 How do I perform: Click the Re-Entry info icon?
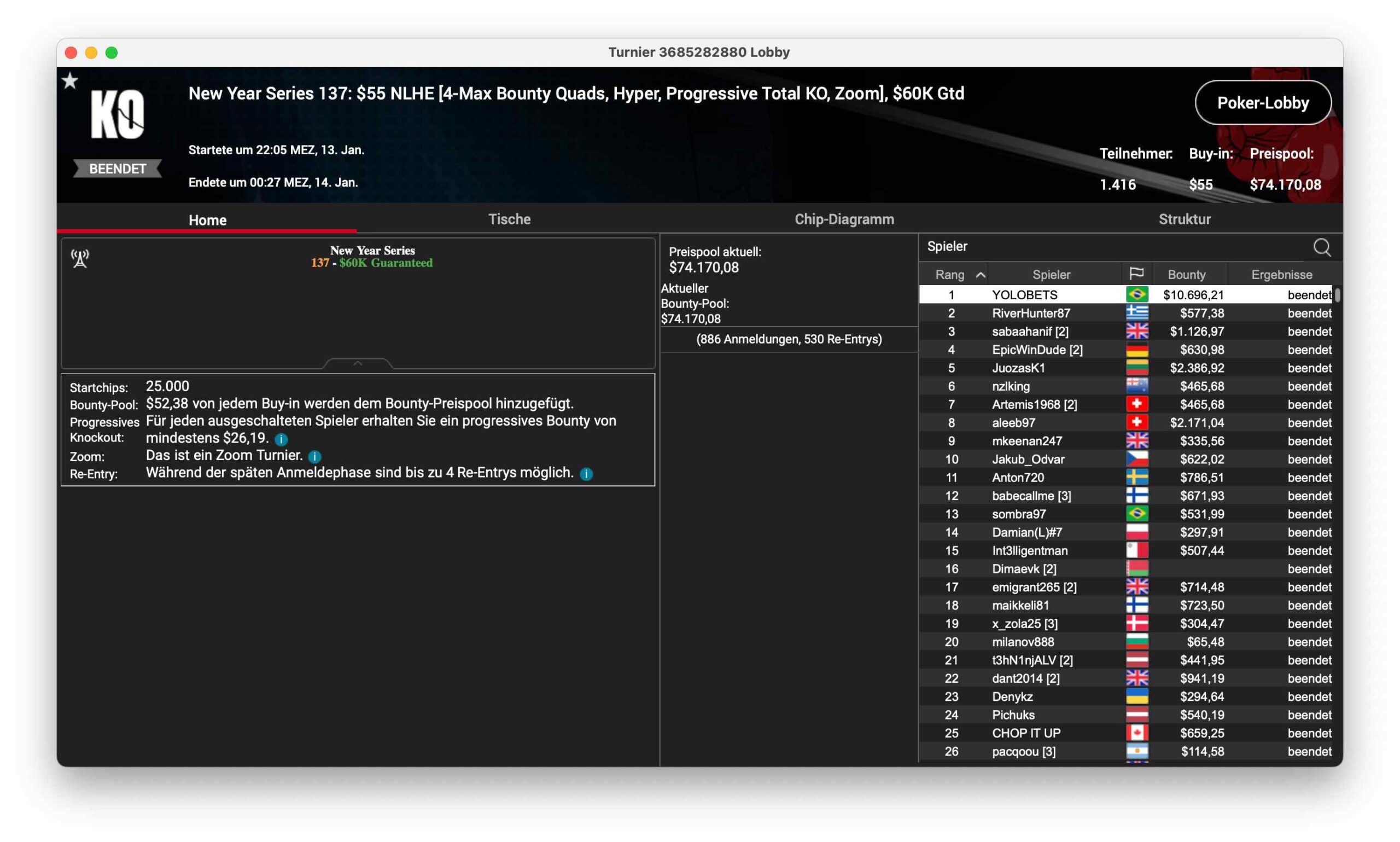(x=586, y=474)
